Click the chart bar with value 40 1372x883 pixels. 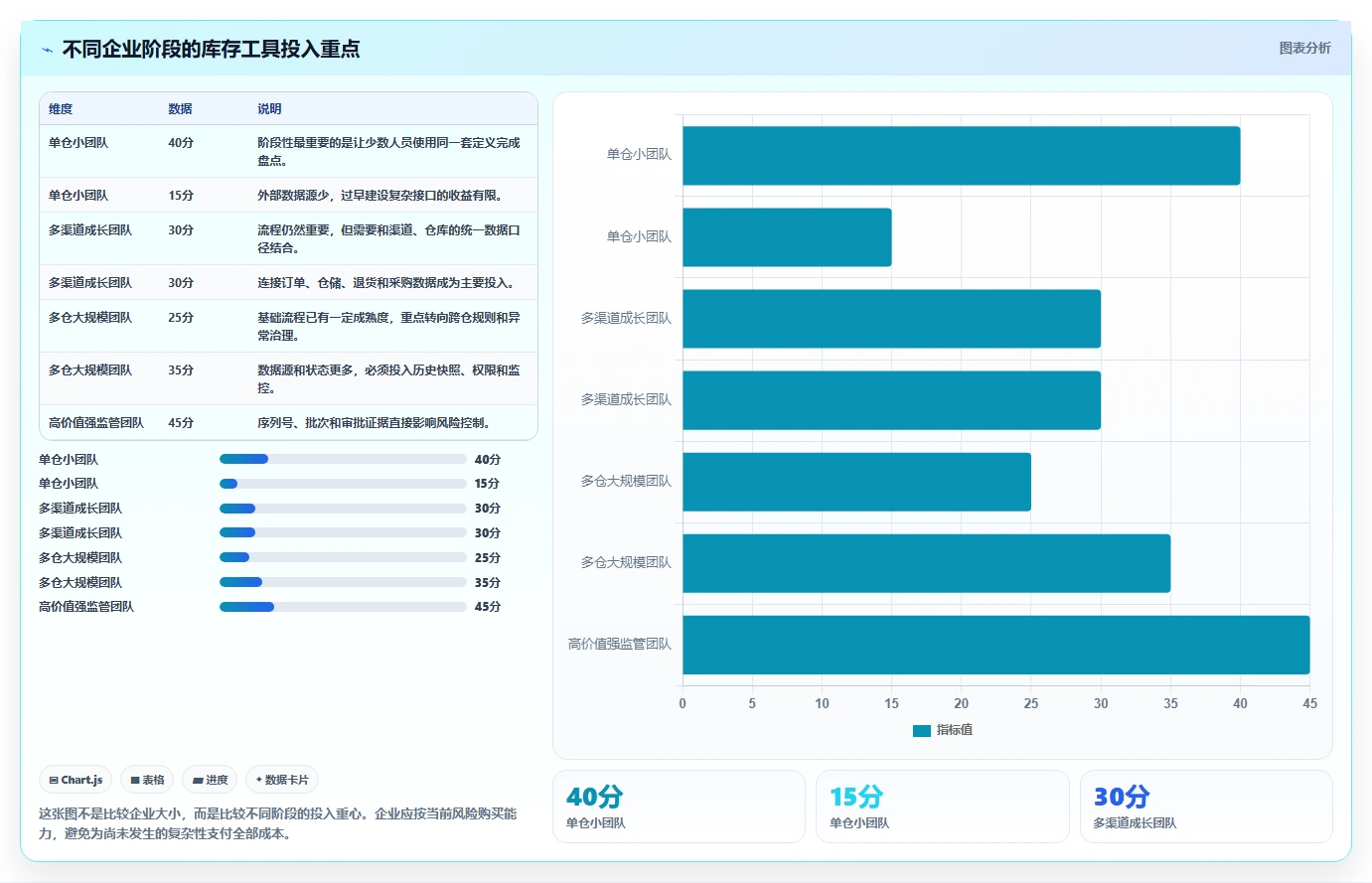[x=962, y=155]
